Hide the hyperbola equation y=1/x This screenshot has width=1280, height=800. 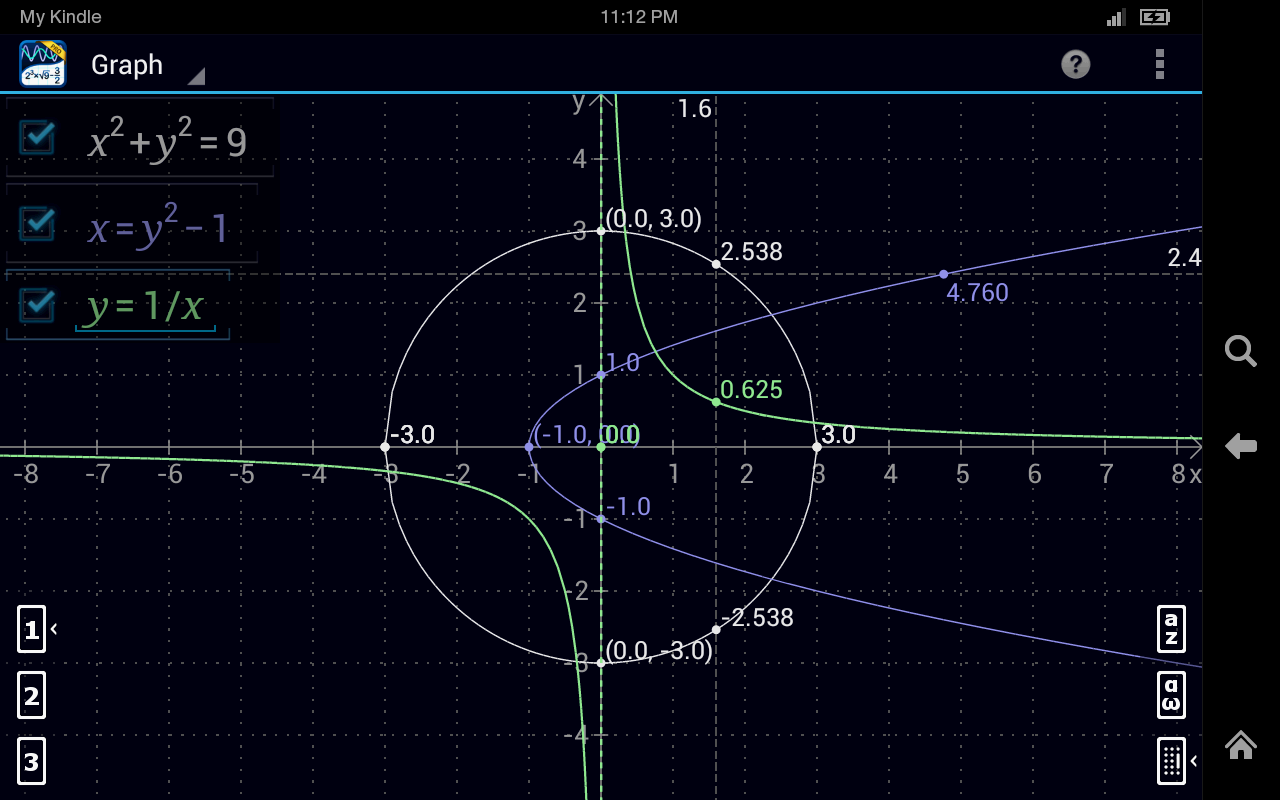point(36,305)
